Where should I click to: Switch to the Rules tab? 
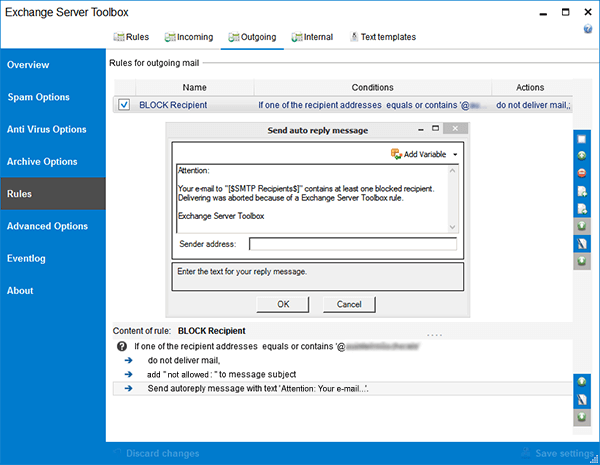pyautogui.click(x=132, y=37)
